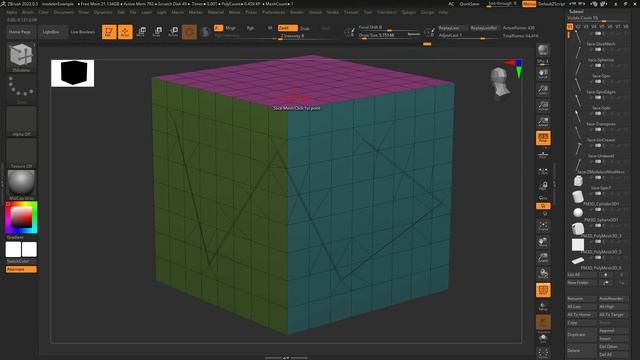Select the Move transform icon in top toolbar

pos(141,32)
